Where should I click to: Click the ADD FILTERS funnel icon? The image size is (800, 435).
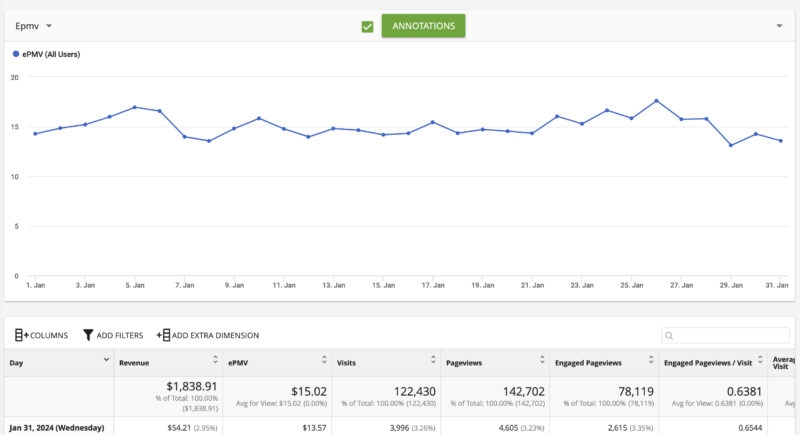pos(88,335)
